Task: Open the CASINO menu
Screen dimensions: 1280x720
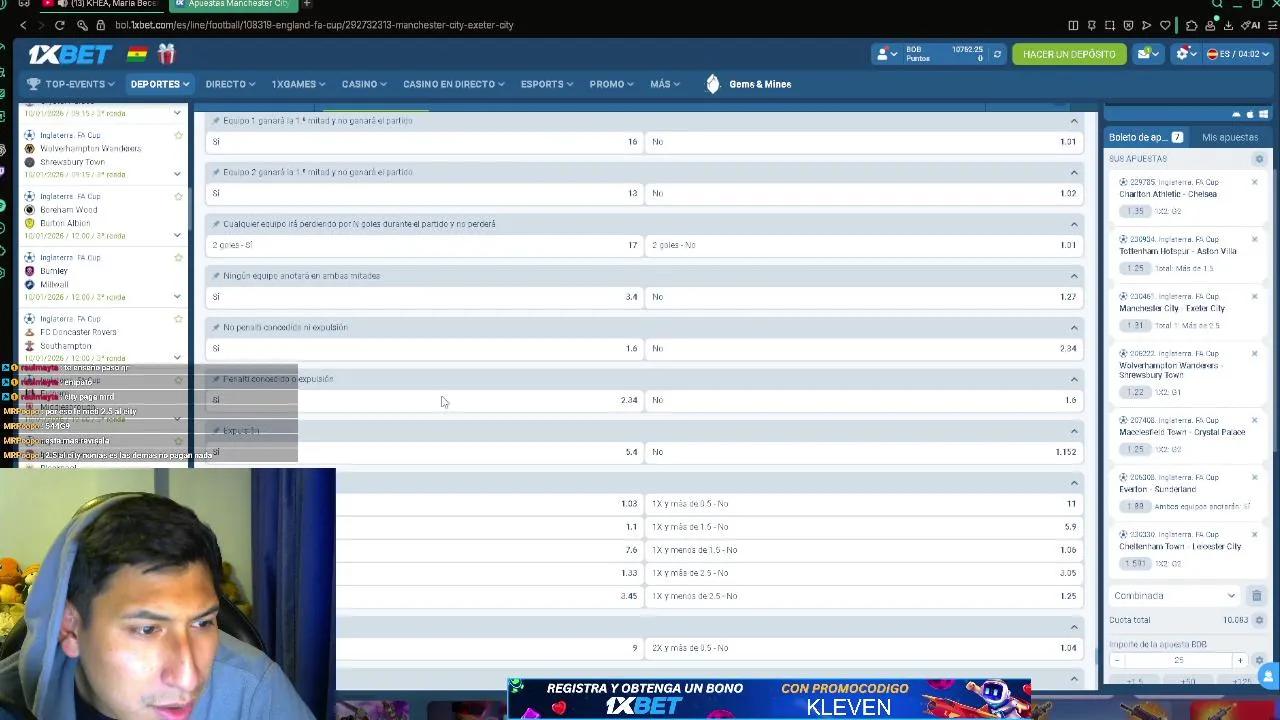Action: pyautogui.click(x=364, y=84)
